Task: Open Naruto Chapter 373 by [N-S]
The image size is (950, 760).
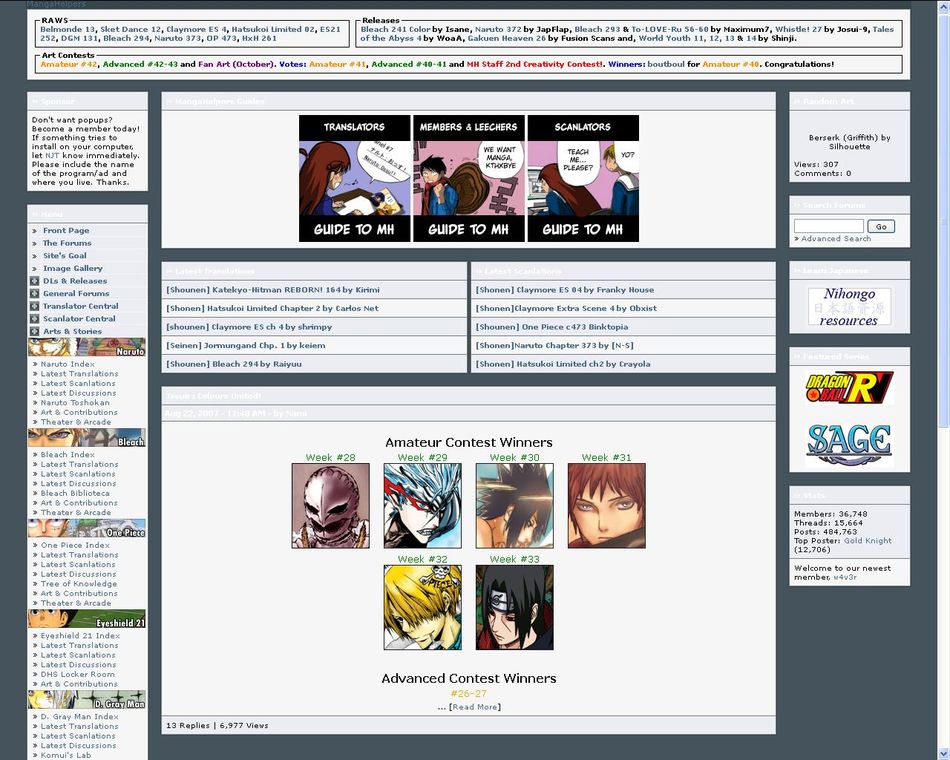Action: coord(554,345)
